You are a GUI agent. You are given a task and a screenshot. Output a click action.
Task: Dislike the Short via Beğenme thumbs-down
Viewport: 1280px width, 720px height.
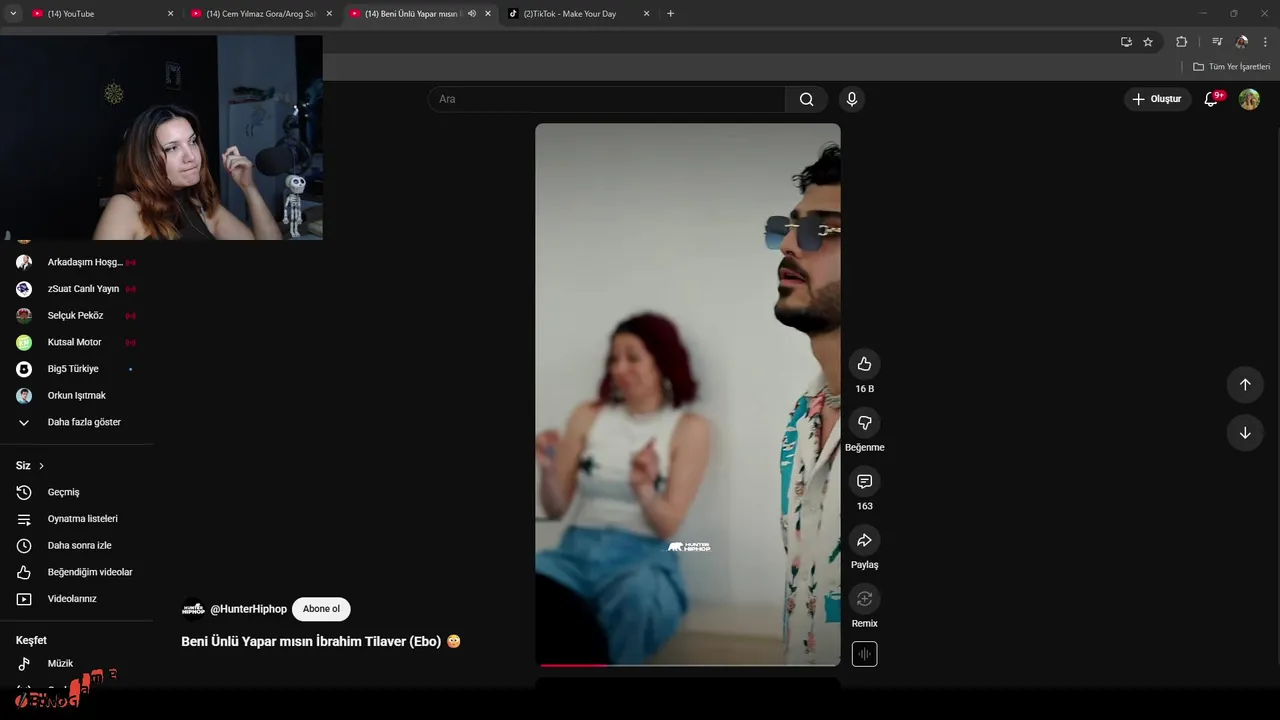[864, 422]
